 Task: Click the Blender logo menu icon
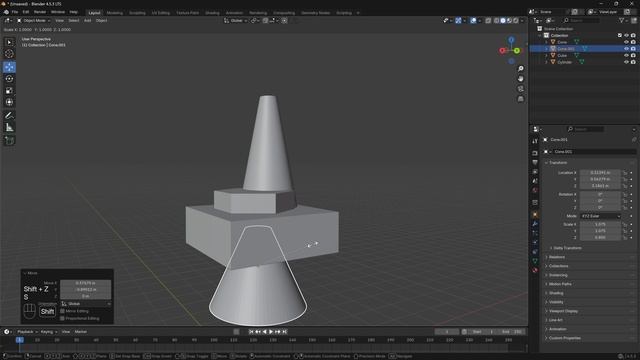click(6, 12)
